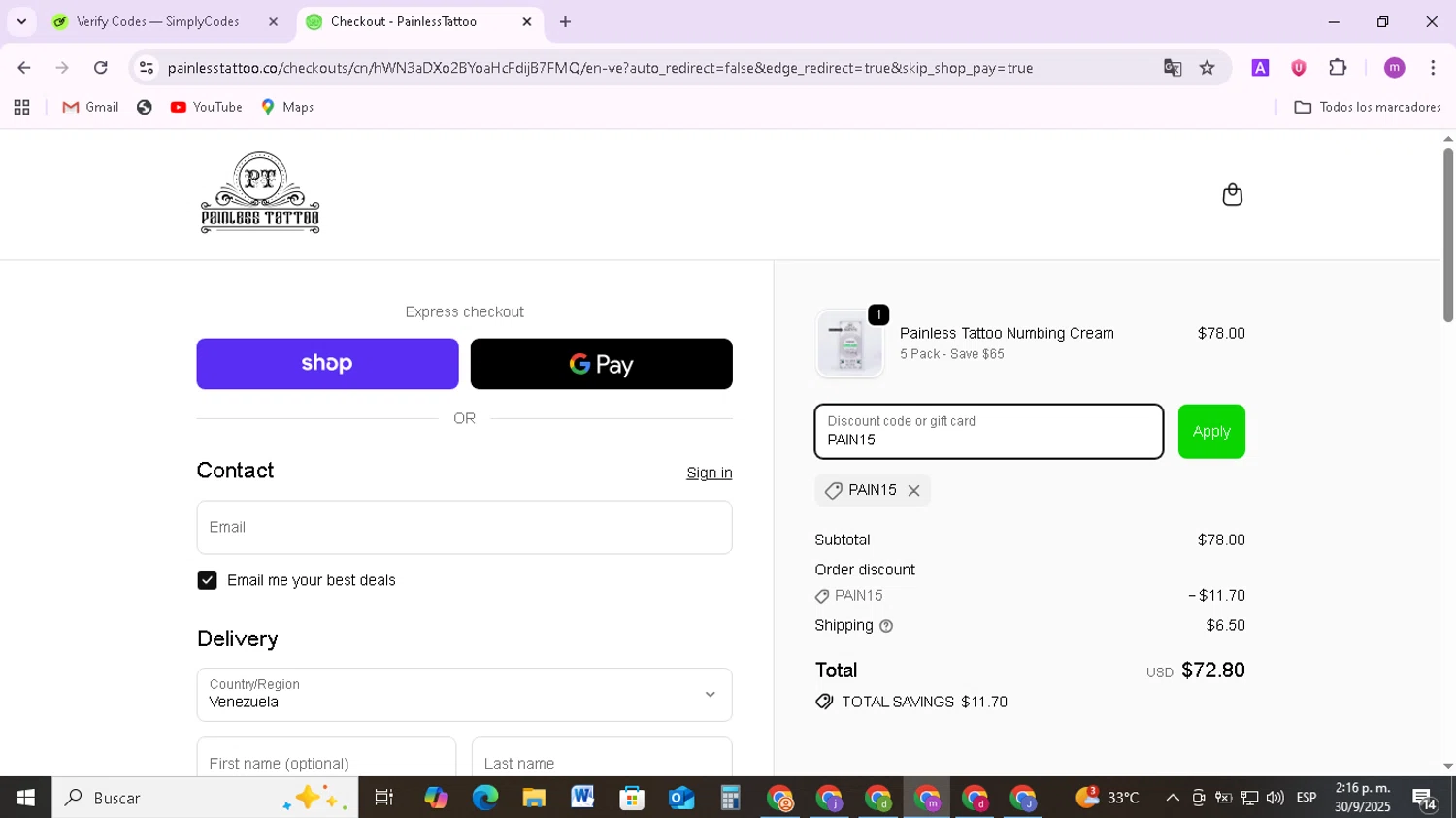Viewport: 1456px width, 818px height.
Task: Open Todos los marcadores folder
Action: tap(1368, 108)
